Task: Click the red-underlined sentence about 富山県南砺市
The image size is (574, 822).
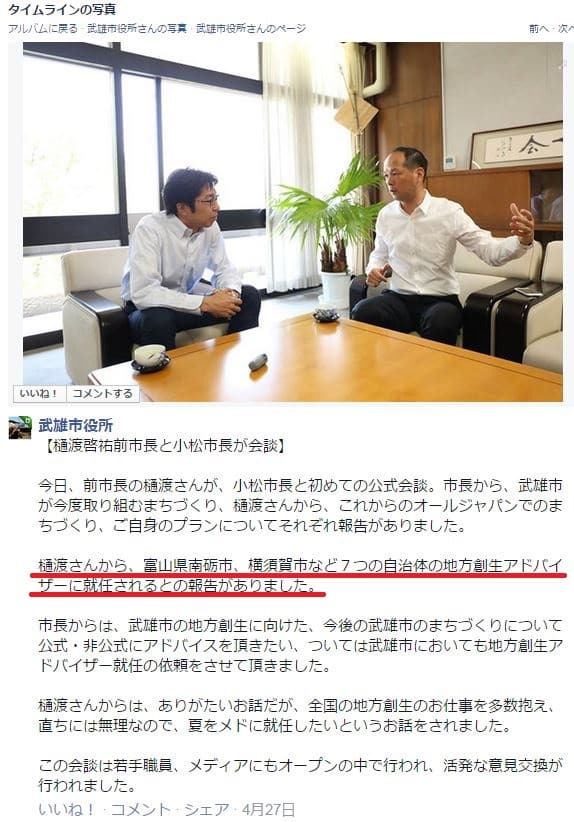Action: point(300,576)
